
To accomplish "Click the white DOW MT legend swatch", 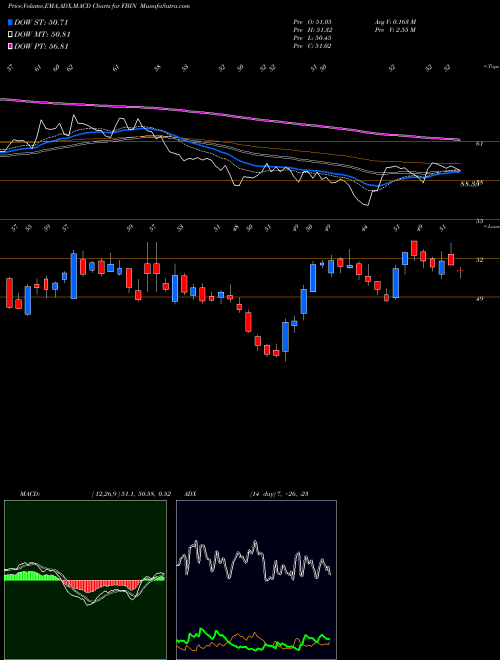I will click(10, 34).
